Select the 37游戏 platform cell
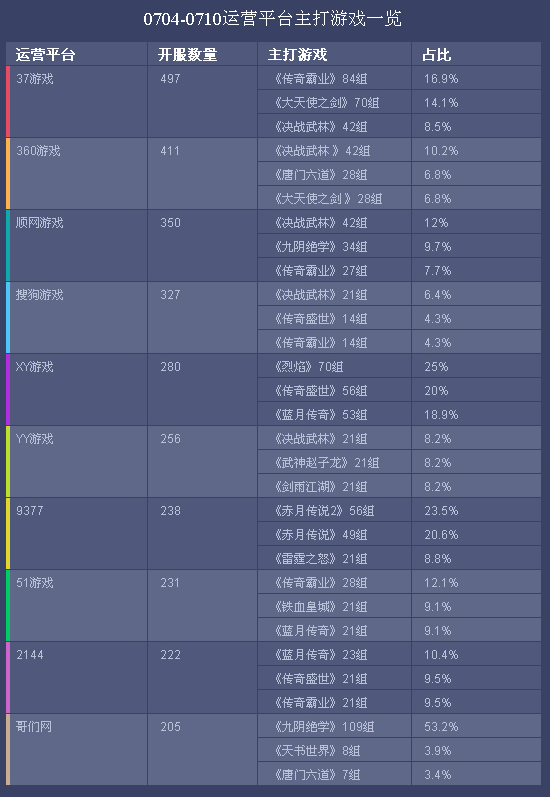 79,102
